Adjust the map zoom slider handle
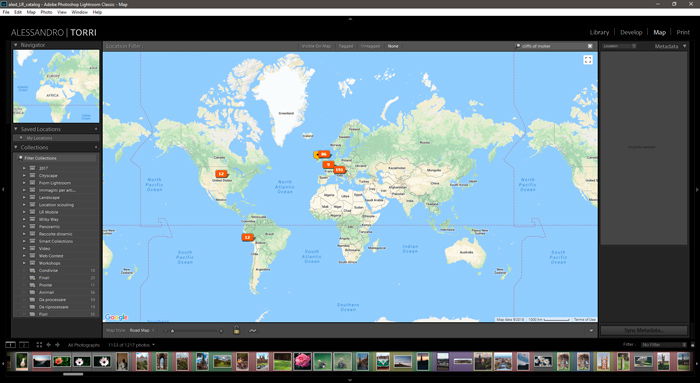Viewport: 700px width, 383px height. 172,331
